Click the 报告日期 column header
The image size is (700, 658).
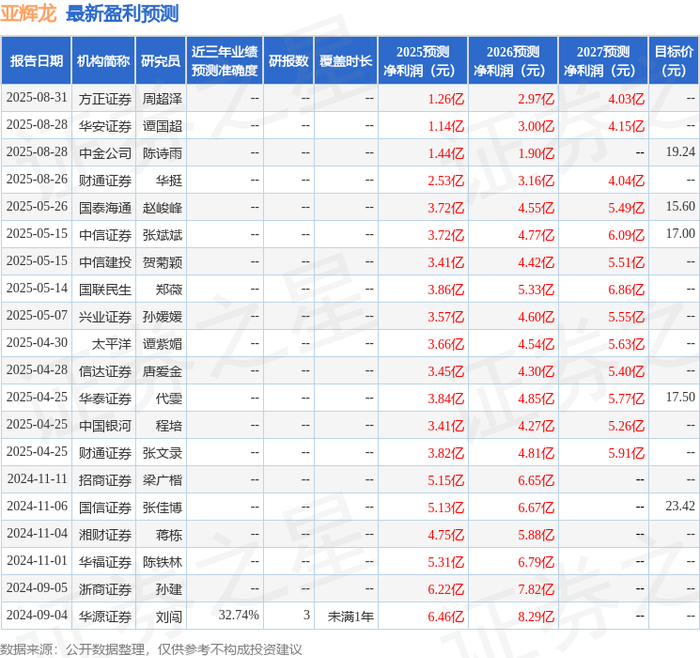[36, 61]
